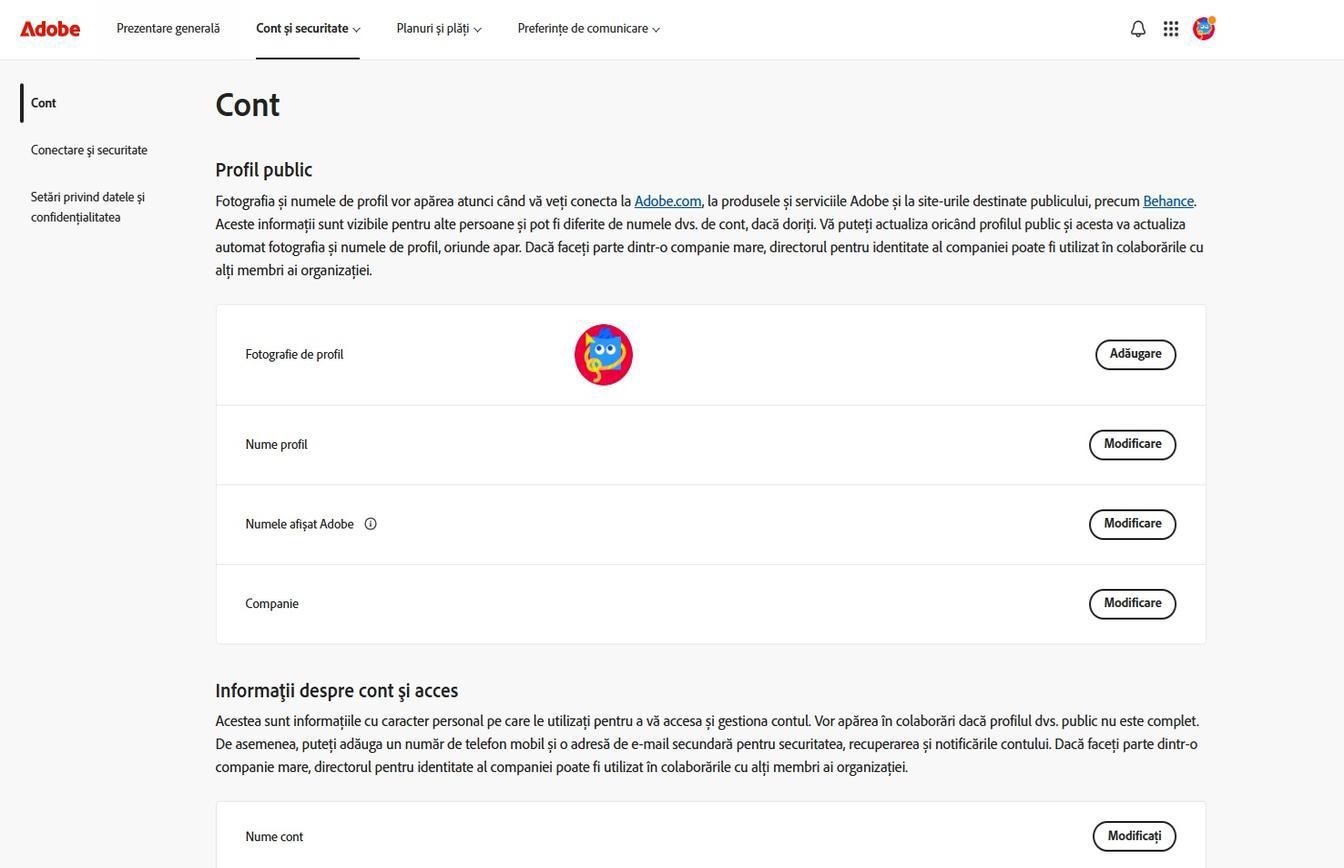
Task: Open Setări privind datele și confidențialitatea
Action: 88,207
